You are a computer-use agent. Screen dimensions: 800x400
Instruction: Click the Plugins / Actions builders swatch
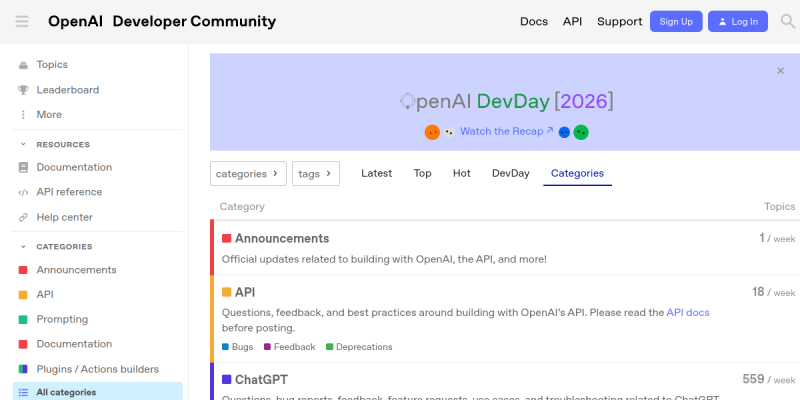(23, 369)
